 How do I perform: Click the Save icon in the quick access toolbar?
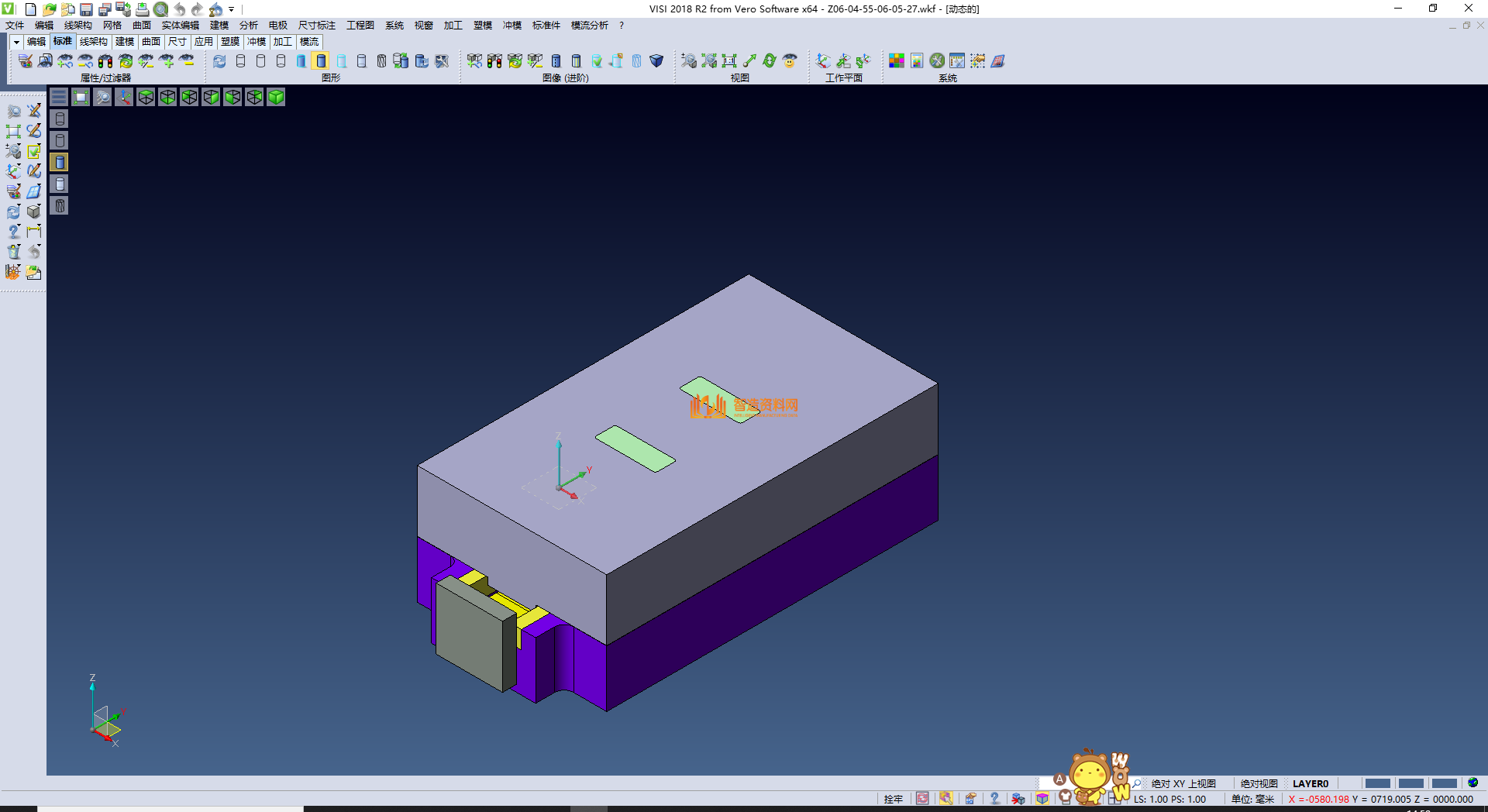tap(85, 9)
